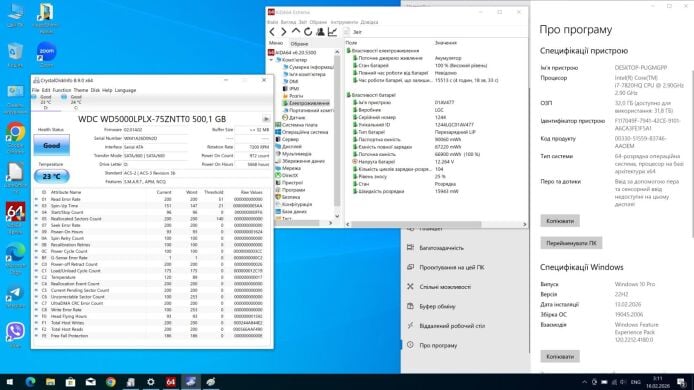Click Копіювати under device specifications

pyautogui.click(x=560, y=220)
